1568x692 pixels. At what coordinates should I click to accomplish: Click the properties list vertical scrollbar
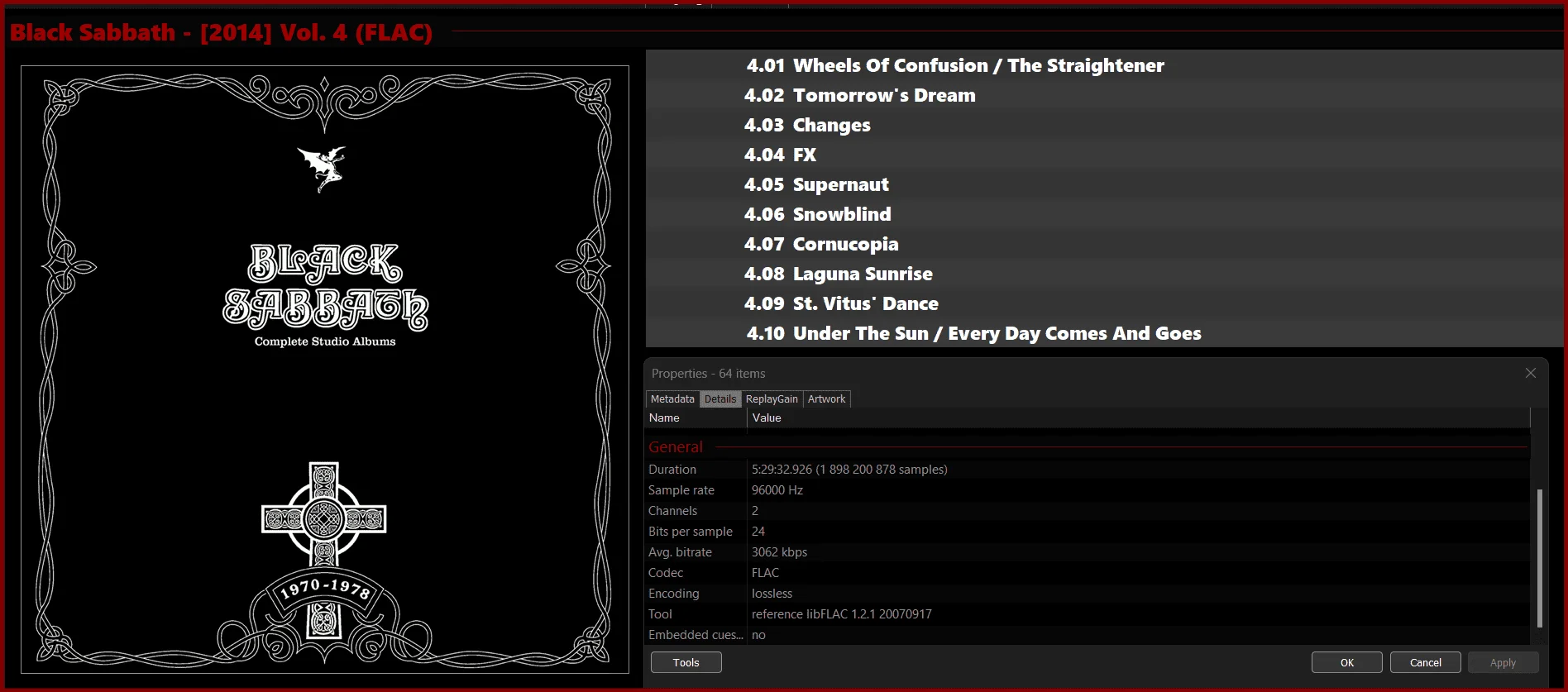pos(1539,558)
